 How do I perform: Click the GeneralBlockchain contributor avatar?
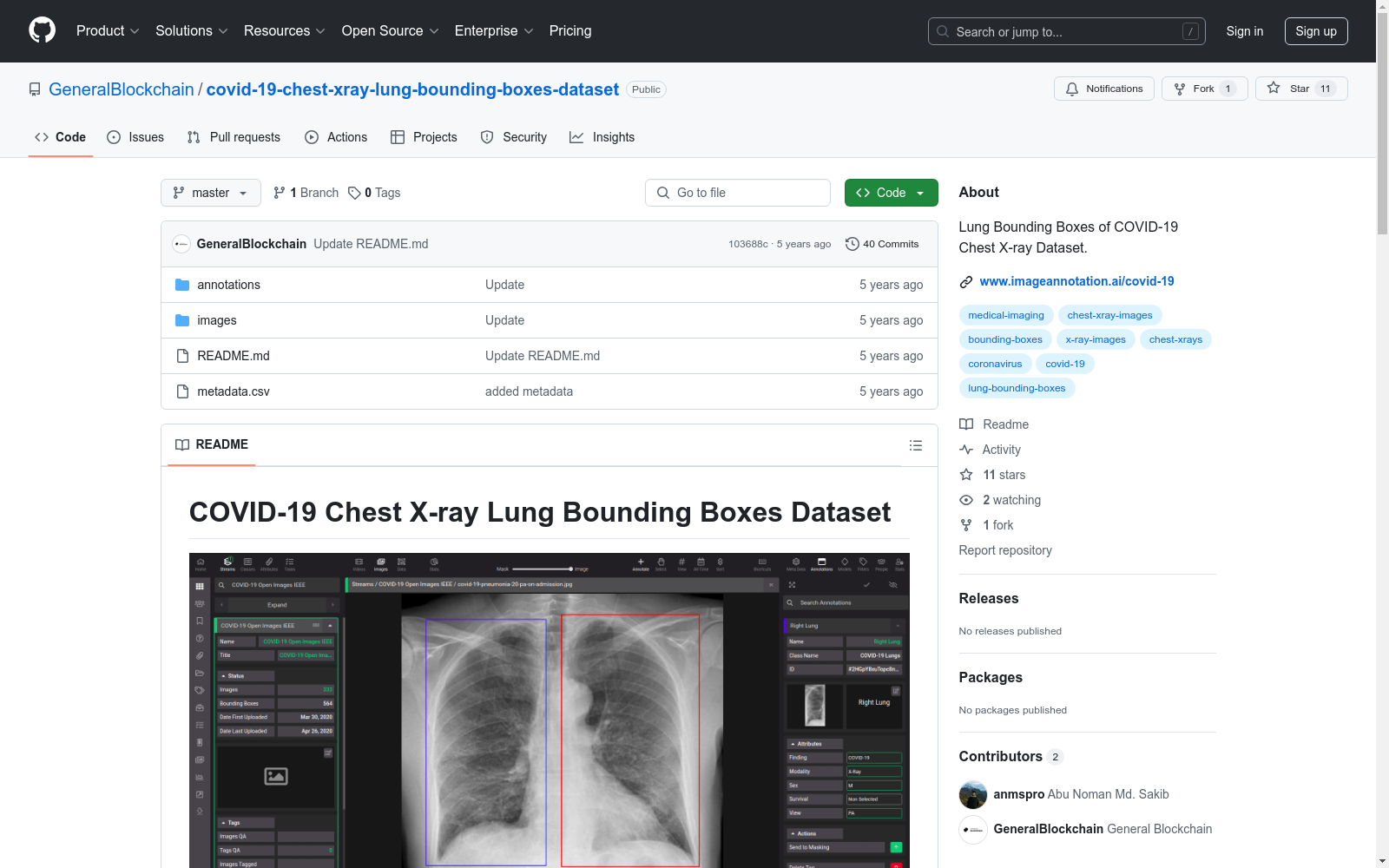point(973,829)
